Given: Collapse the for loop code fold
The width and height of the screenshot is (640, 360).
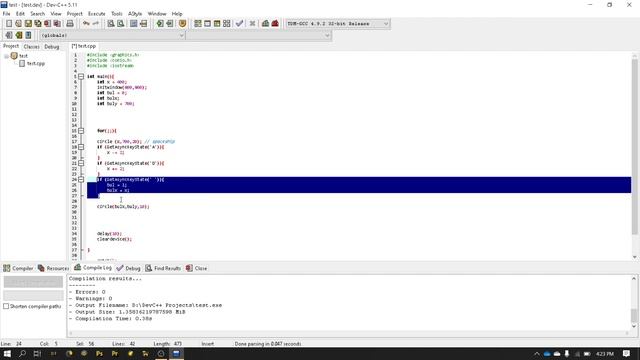Looking at the screenshot, I should click(x=81, y=131).
